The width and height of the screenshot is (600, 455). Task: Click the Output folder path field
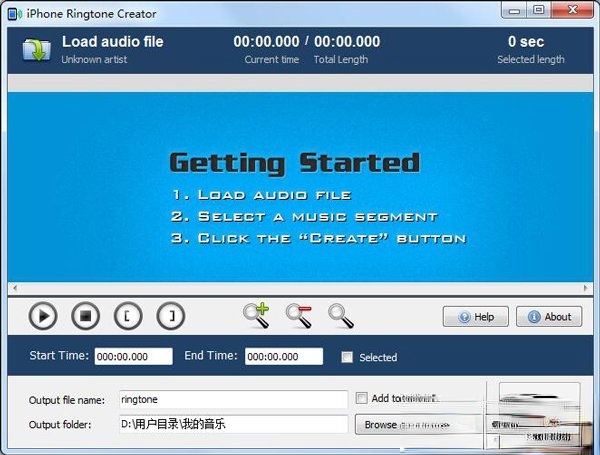click(x=233, y=424)
